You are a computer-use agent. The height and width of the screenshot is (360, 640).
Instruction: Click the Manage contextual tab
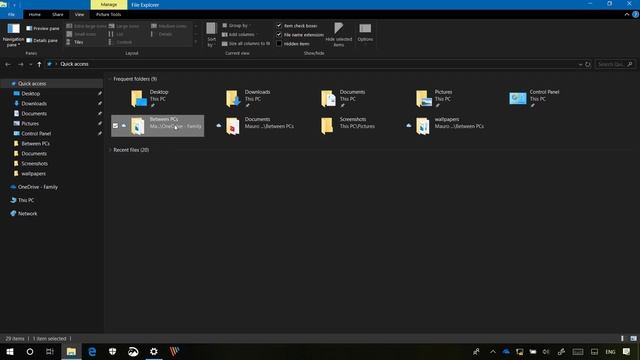(109, 4)
